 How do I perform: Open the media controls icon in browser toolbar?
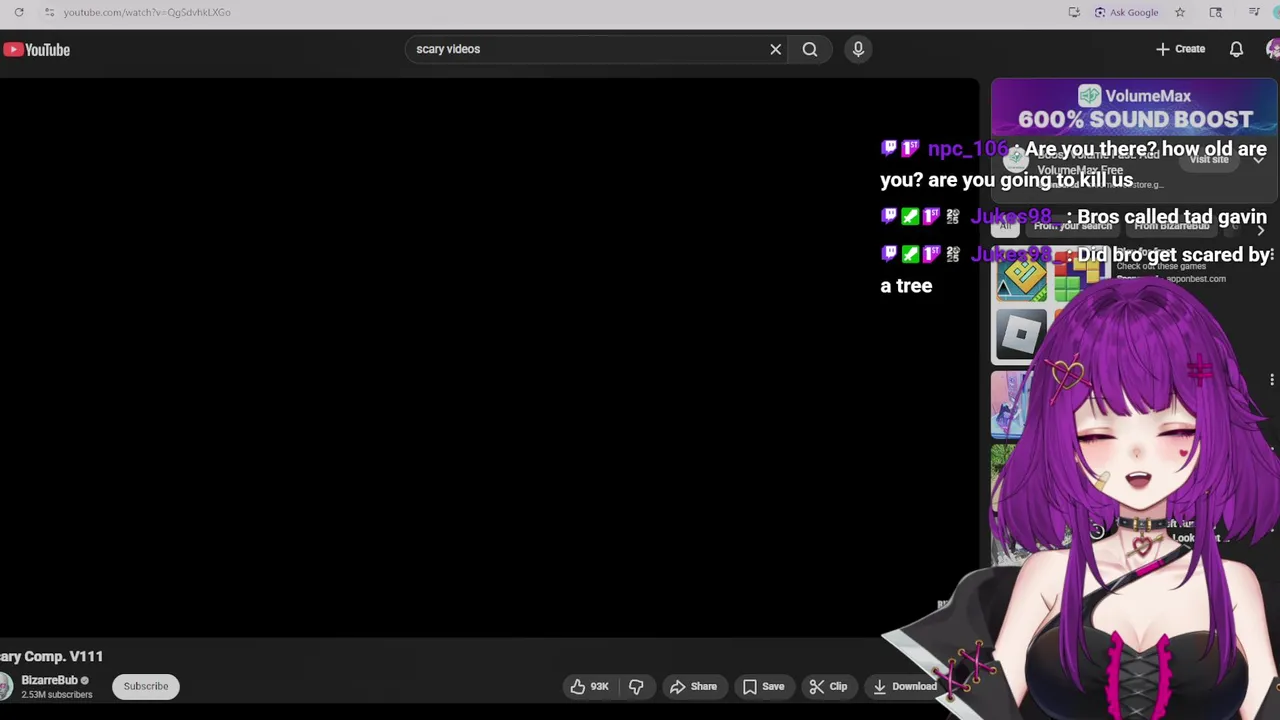coord(1254,12)
